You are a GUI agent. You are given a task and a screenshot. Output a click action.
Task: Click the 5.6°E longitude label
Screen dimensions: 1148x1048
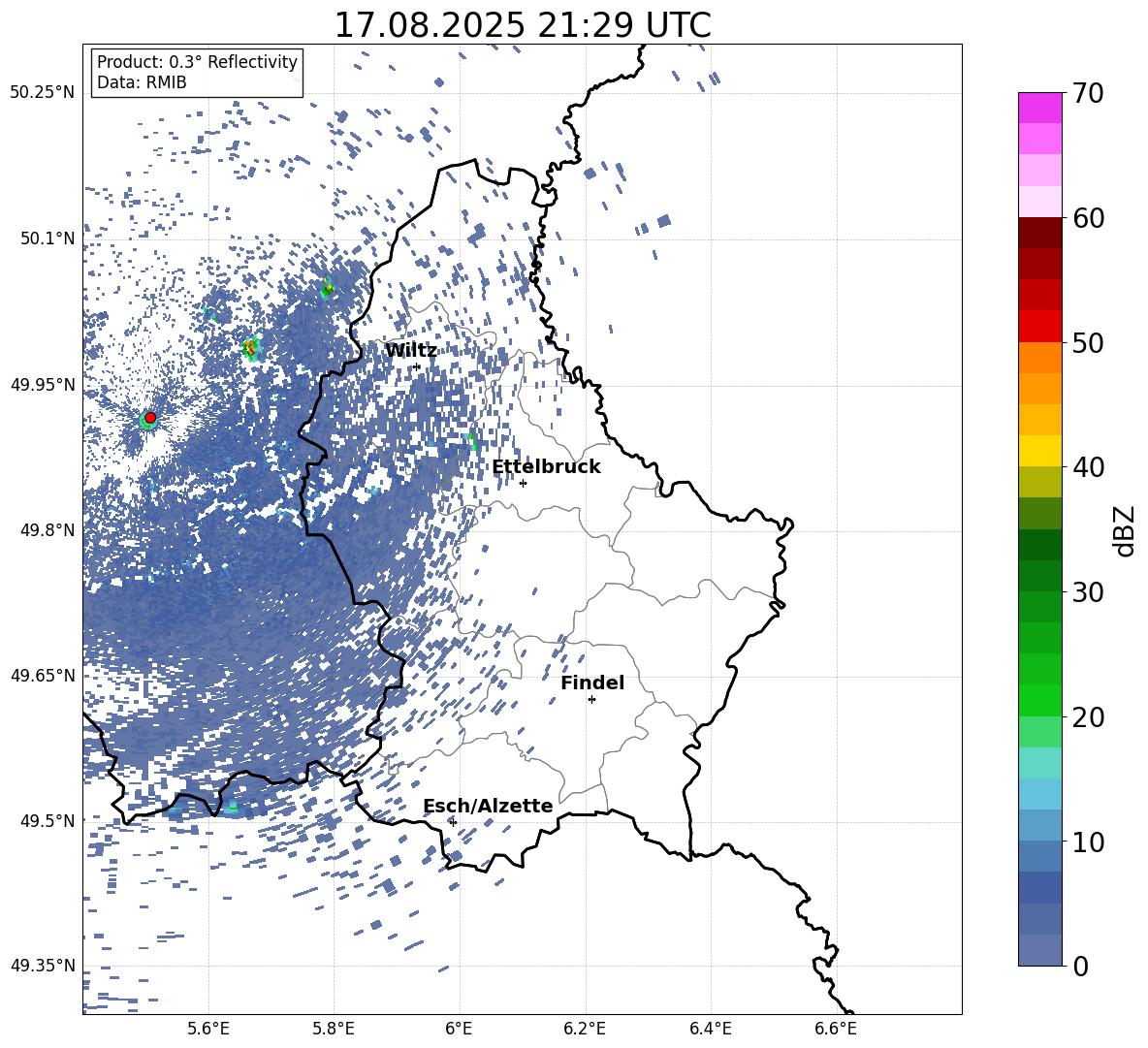(208, 1029)
